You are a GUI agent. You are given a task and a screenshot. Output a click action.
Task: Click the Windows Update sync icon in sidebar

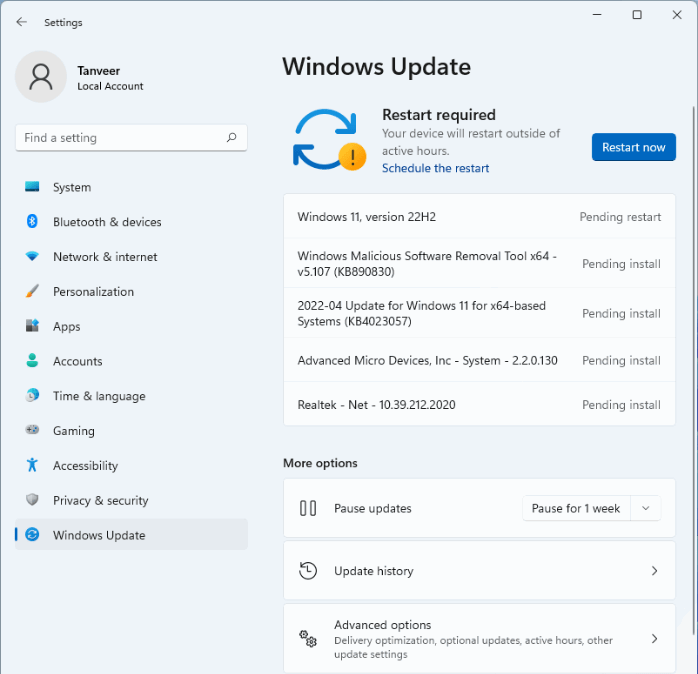click(x=32, y=534)
